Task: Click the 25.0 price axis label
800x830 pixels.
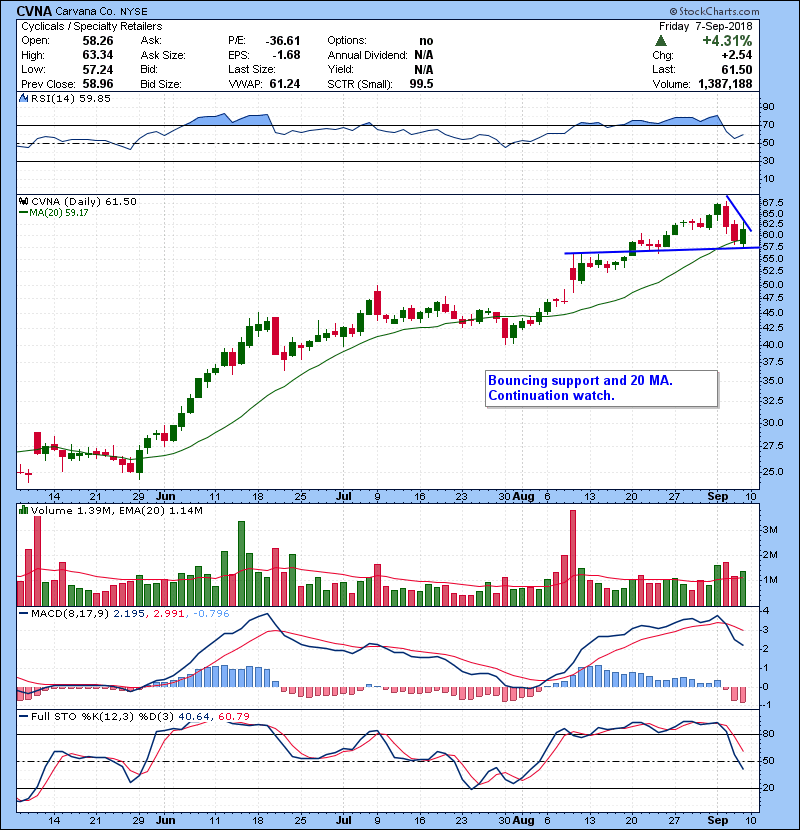Action: tap(772, 471)
